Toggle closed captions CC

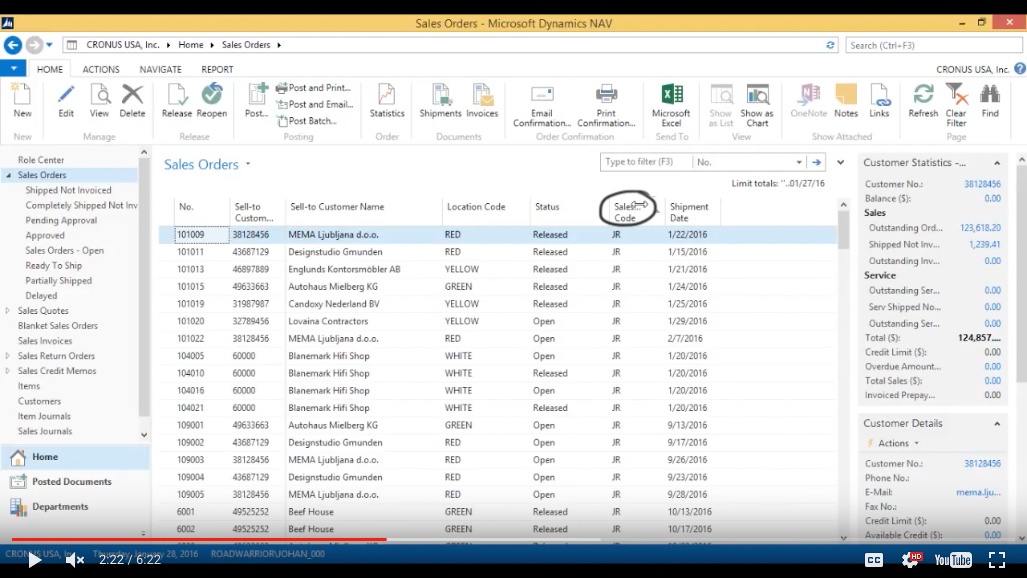[x=874, y=560]
